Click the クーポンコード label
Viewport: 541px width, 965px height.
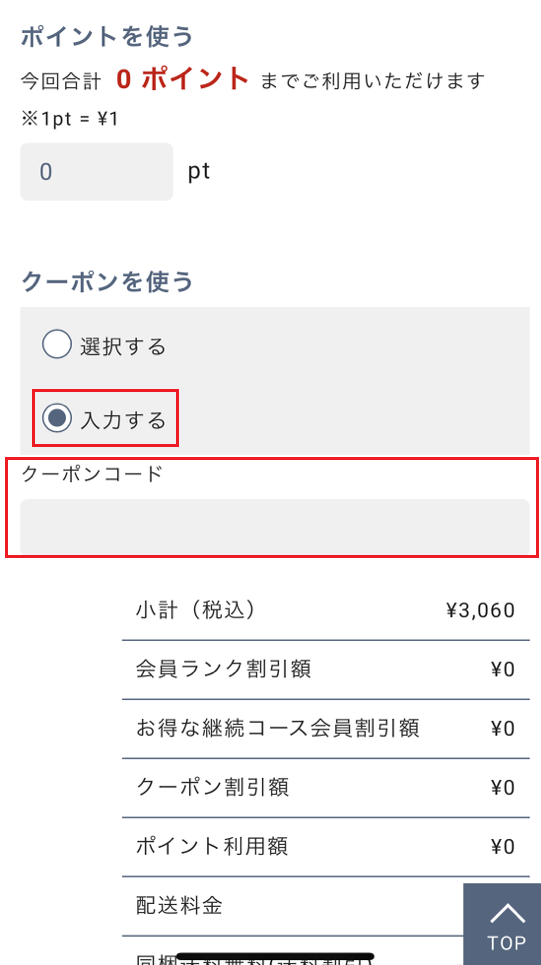point(92,474)
